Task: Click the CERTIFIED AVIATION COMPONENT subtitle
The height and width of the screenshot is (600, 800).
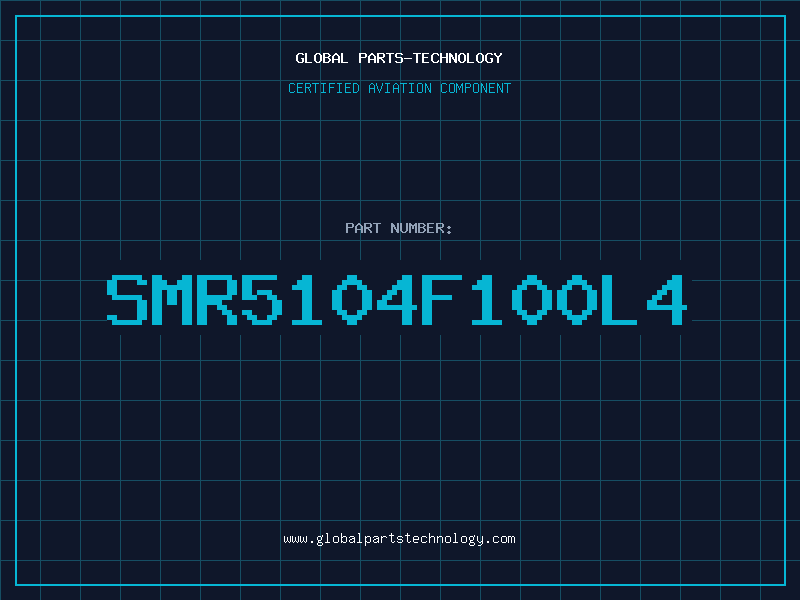Action: 399,88
